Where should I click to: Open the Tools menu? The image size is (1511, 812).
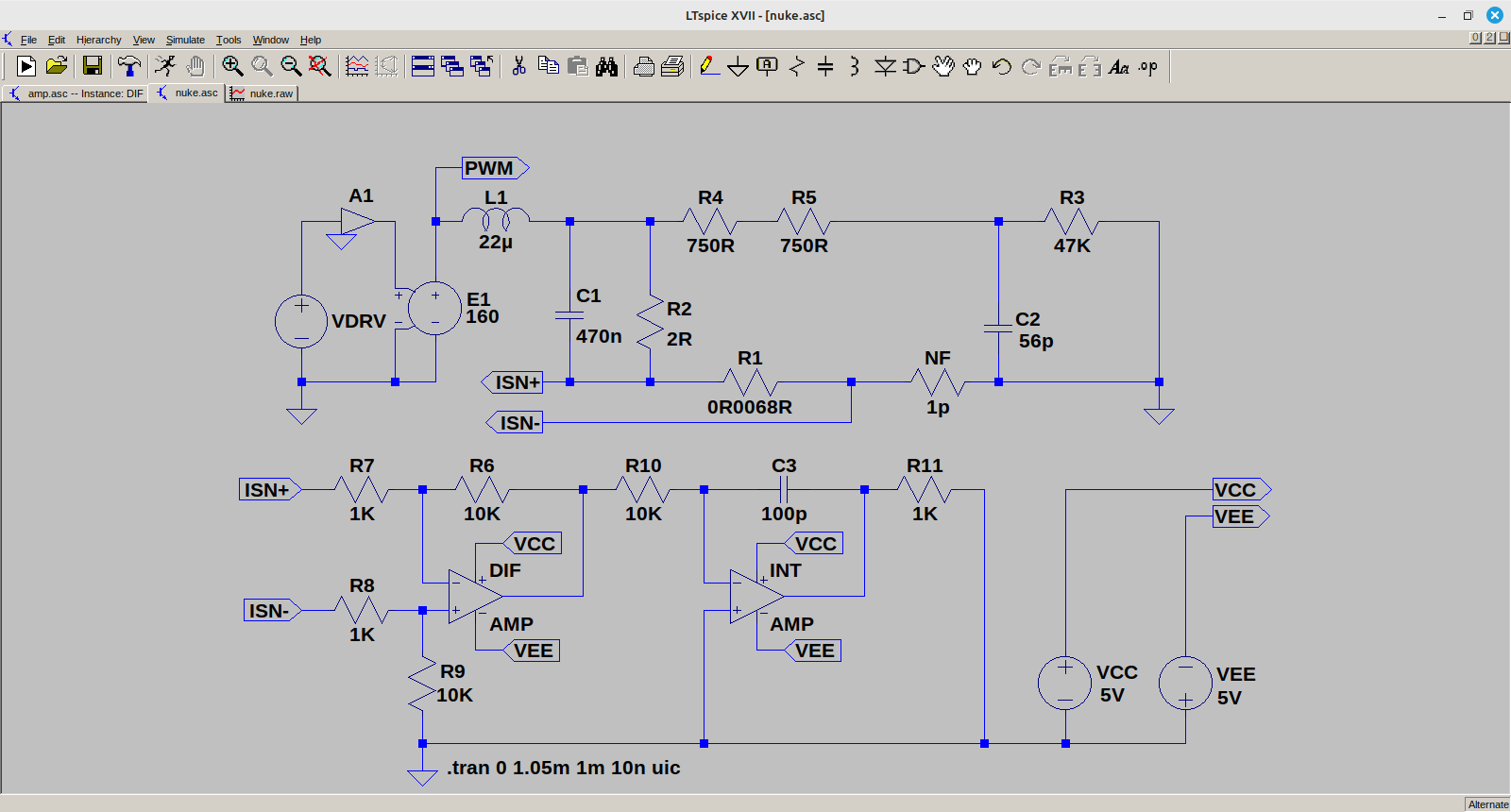point(229,40)
